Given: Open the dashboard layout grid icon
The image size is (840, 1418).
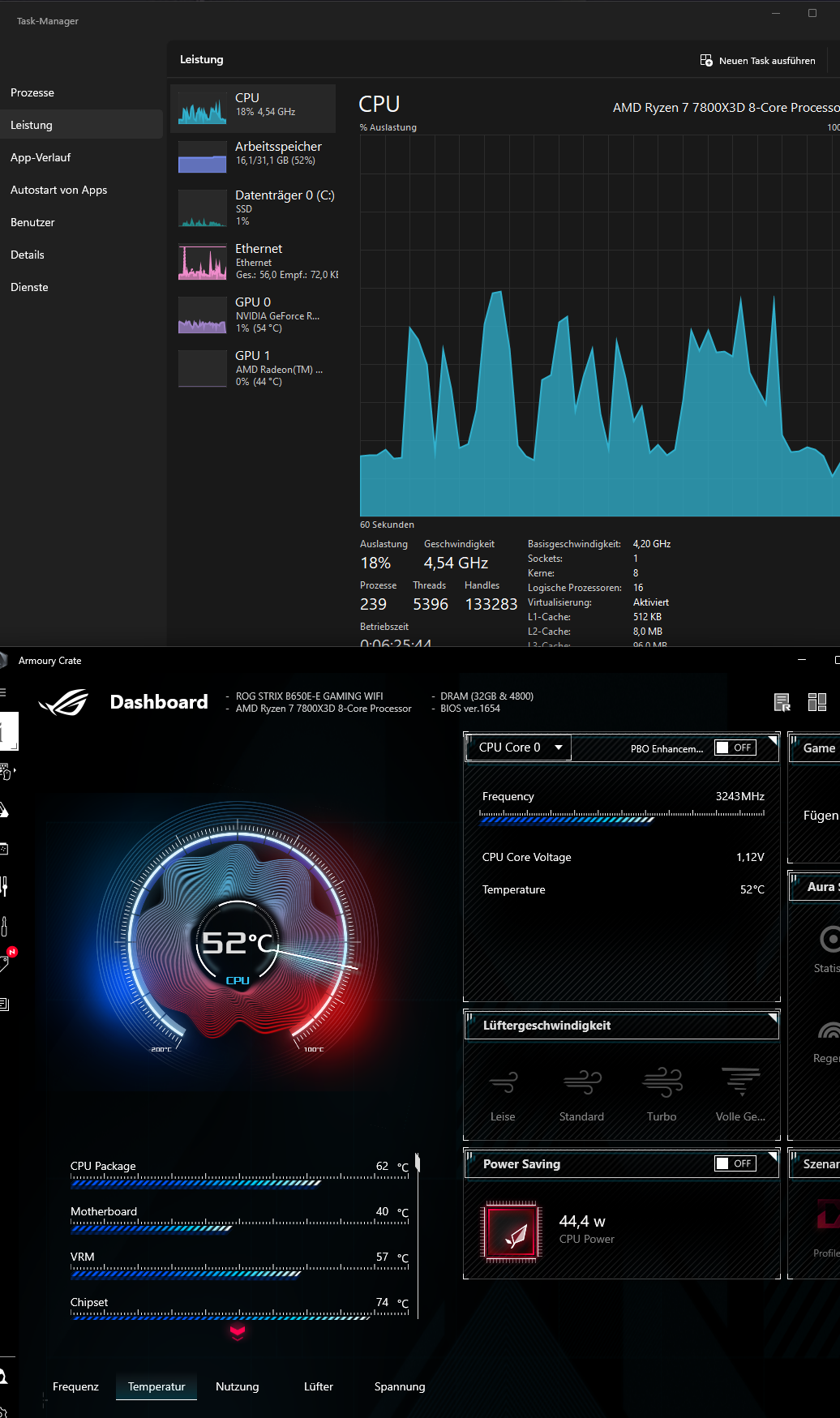Looking at the screenshot, I should click(817, 702).
